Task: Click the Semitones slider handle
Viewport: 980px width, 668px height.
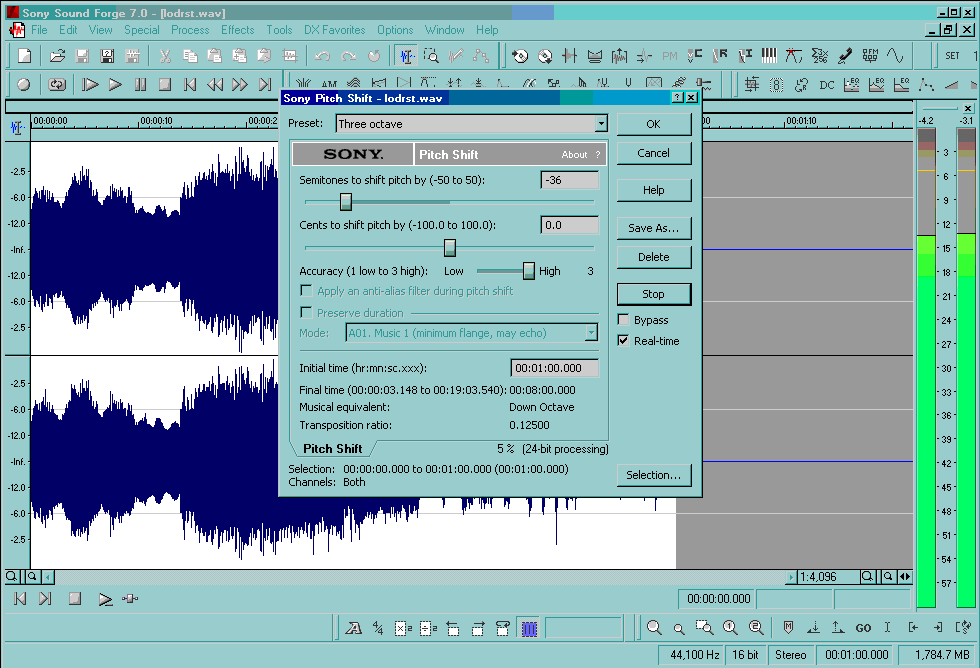Action: (346, 201)
